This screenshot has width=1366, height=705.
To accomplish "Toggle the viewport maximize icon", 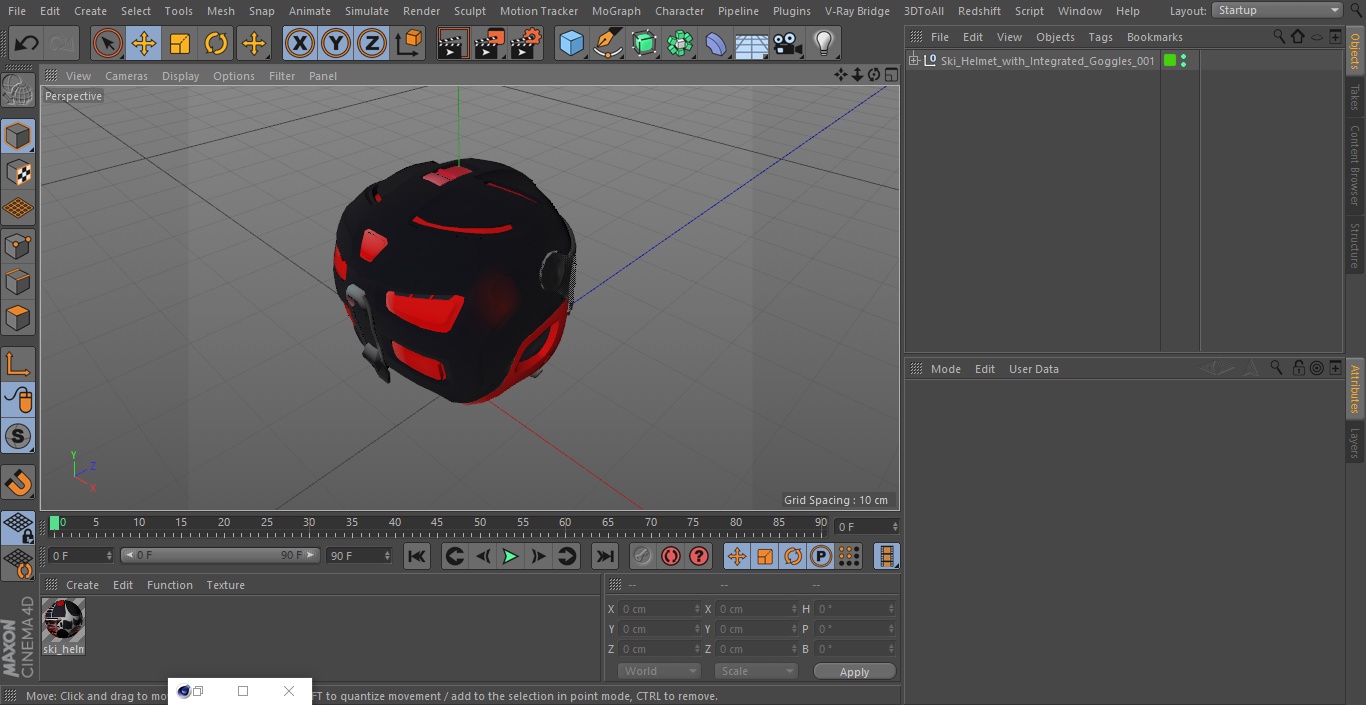I will (x=891, y=75).
